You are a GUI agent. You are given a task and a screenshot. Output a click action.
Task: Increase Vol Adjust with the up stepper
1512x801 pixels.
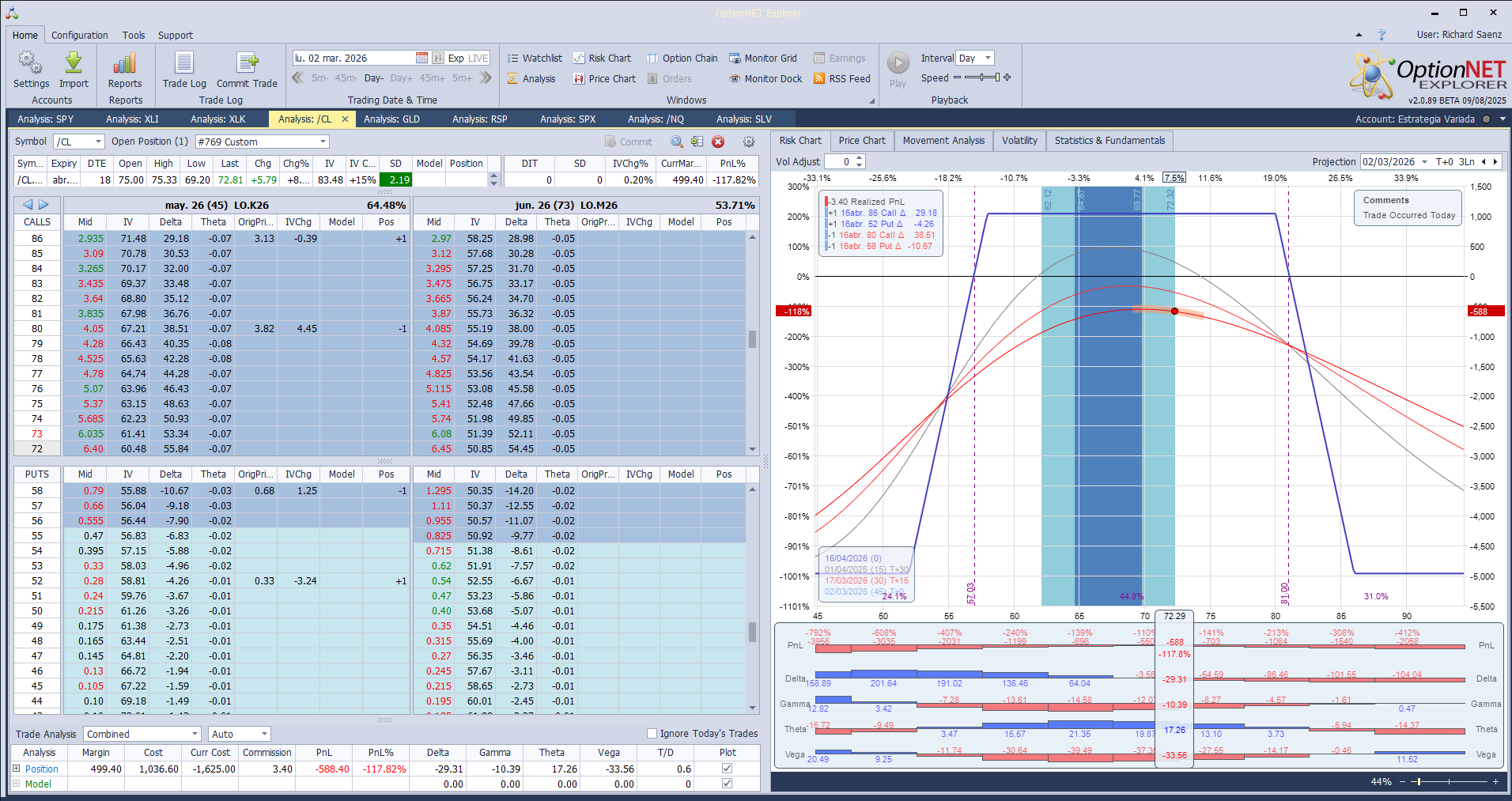click(x=860, y=158)
